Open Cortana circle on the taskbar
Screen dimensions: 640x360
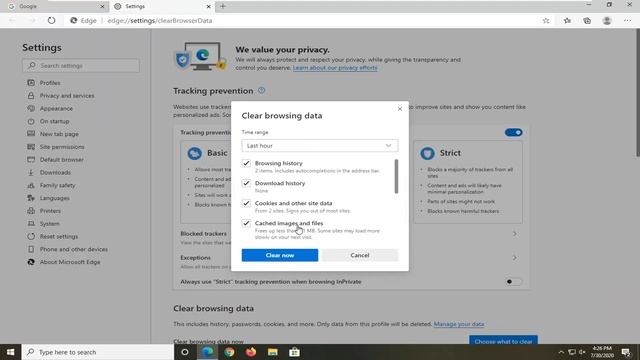coord(185,352)
